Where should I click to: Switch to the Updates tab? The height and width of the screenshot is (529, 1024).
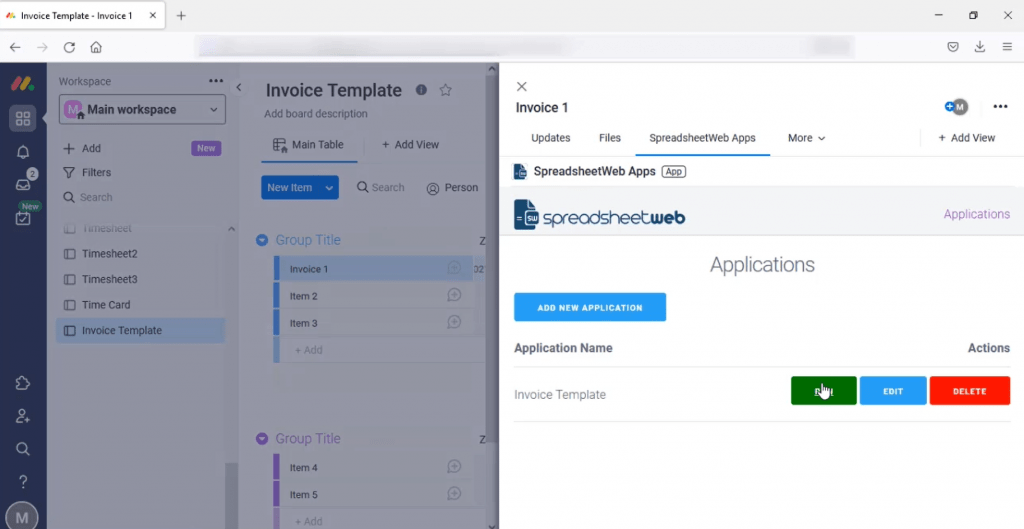(x=551, y=138)
